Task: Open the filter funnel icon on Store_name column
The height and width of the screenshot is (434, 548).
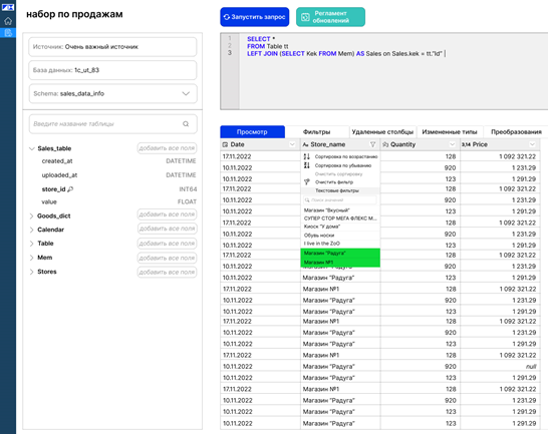Action: 373,144
